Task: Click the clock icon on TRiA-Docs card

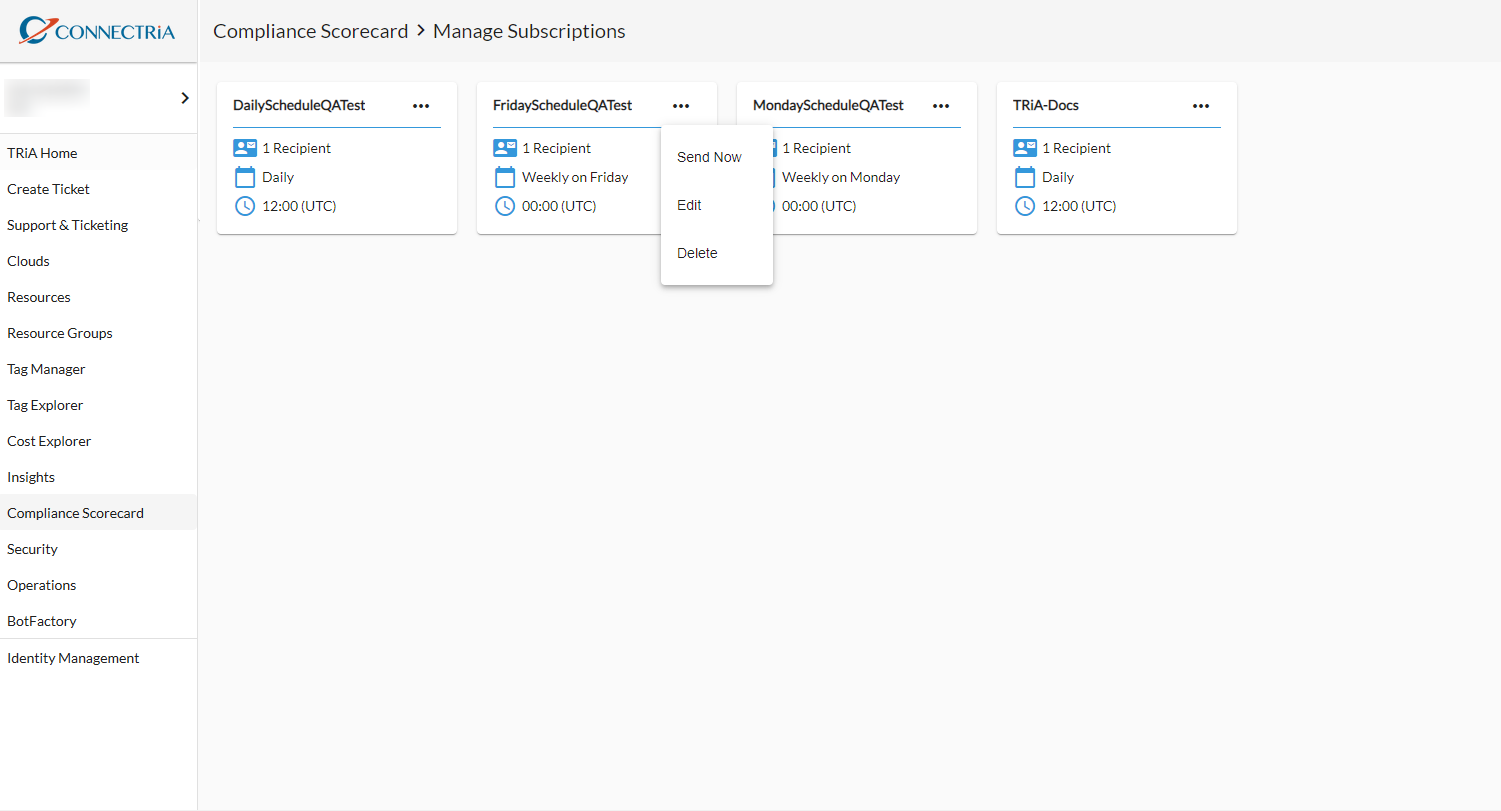Action: coord(1025,206)
